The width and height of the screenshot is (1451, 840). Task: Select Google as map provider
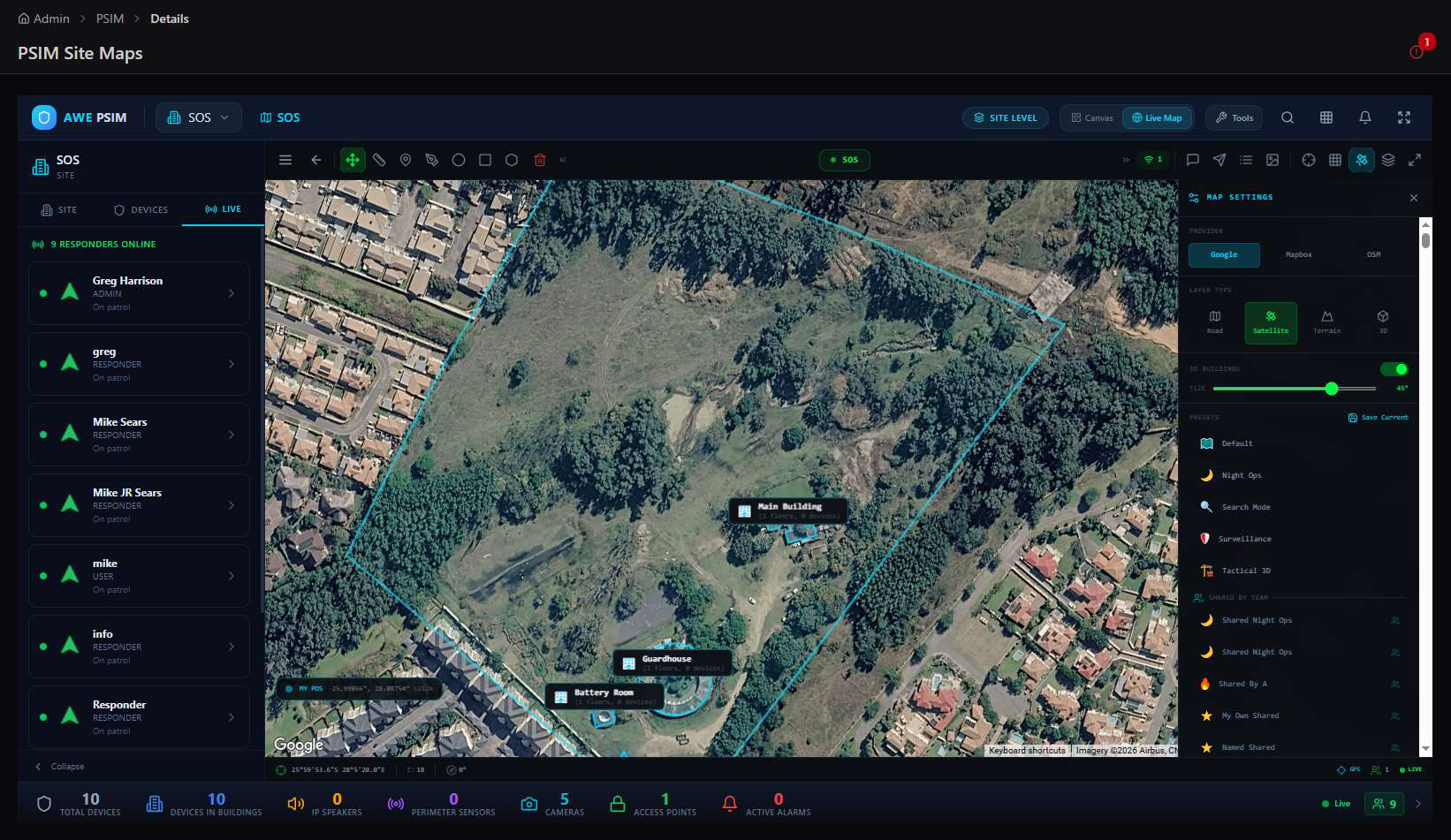click(1224, 254)
